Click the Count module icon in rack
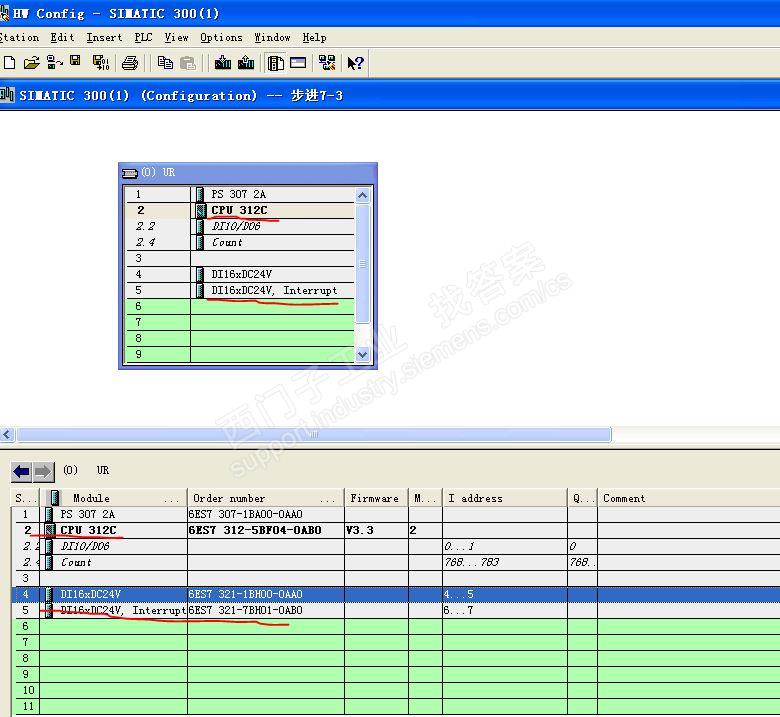 [x=200, y=243]
